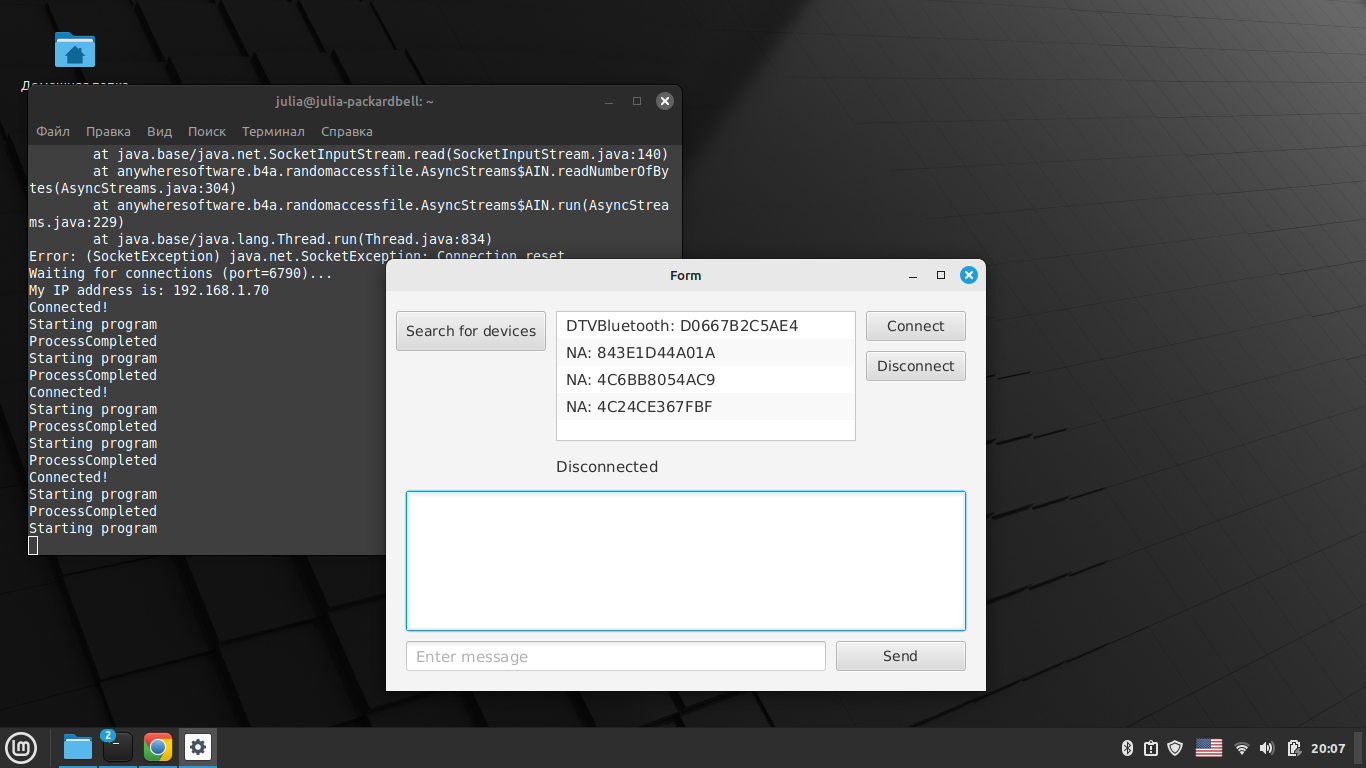The width and height of the screenshot is (1366, 768).
Task: Maximize the Form window
Action: 940,275
